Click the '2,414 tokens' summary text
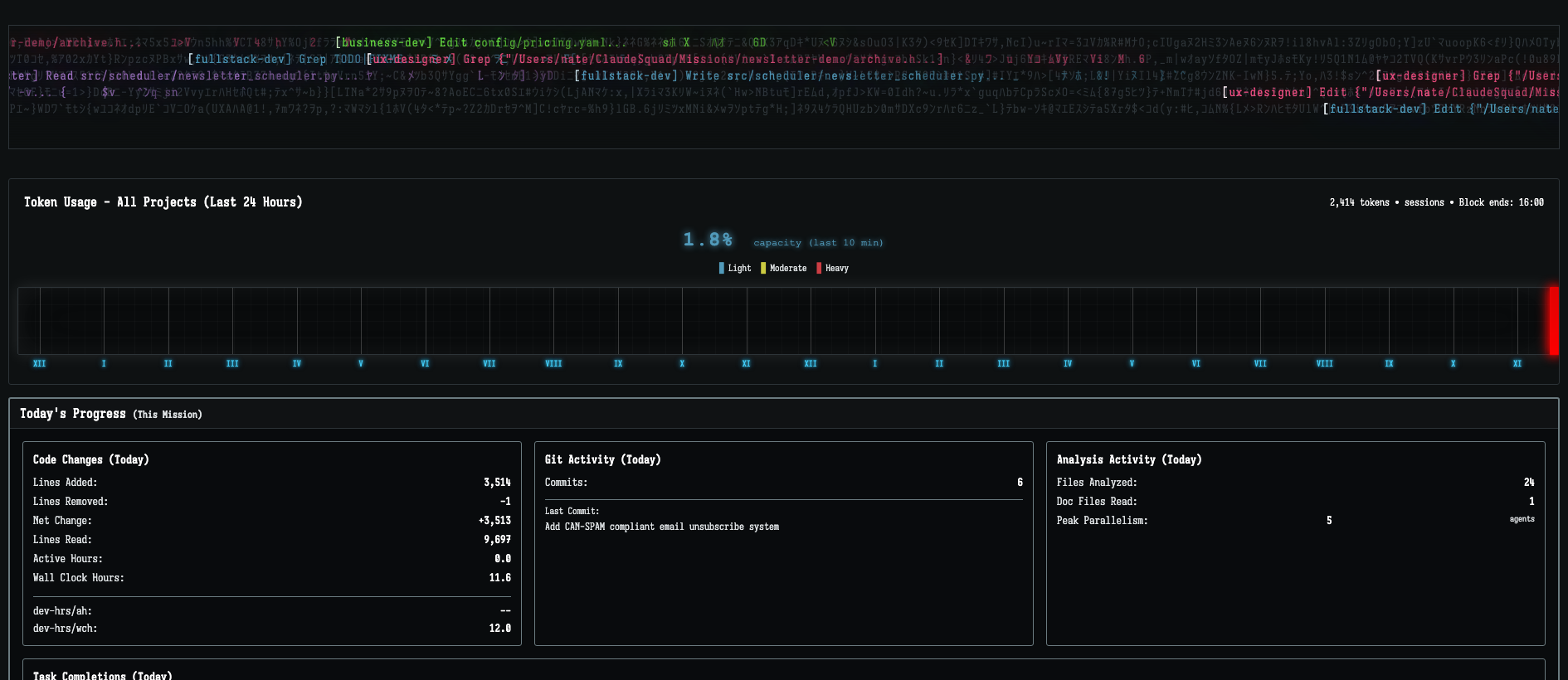Image resolution: width=1568 pixels, height=680 pixels. click(x=1359, y=202)
